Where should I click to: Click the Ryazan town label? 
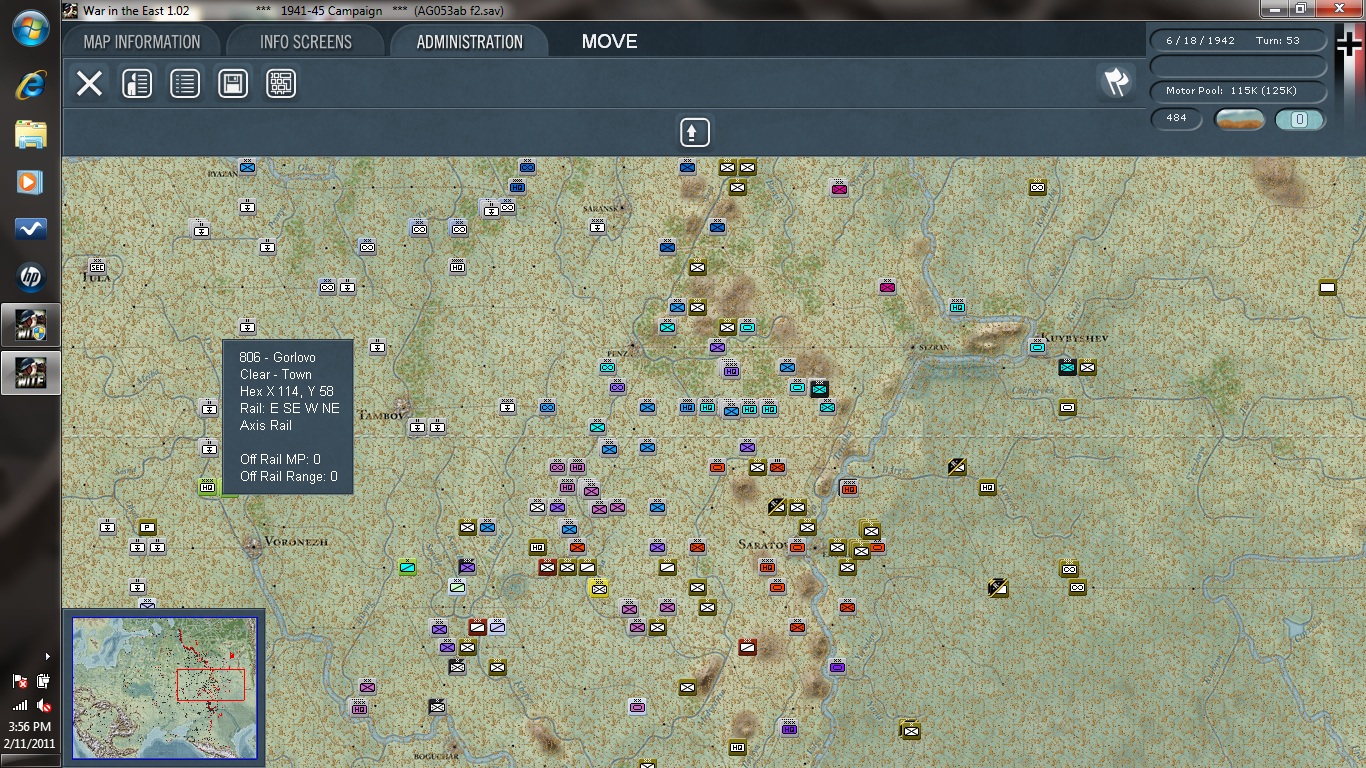(x=222, y=173)
